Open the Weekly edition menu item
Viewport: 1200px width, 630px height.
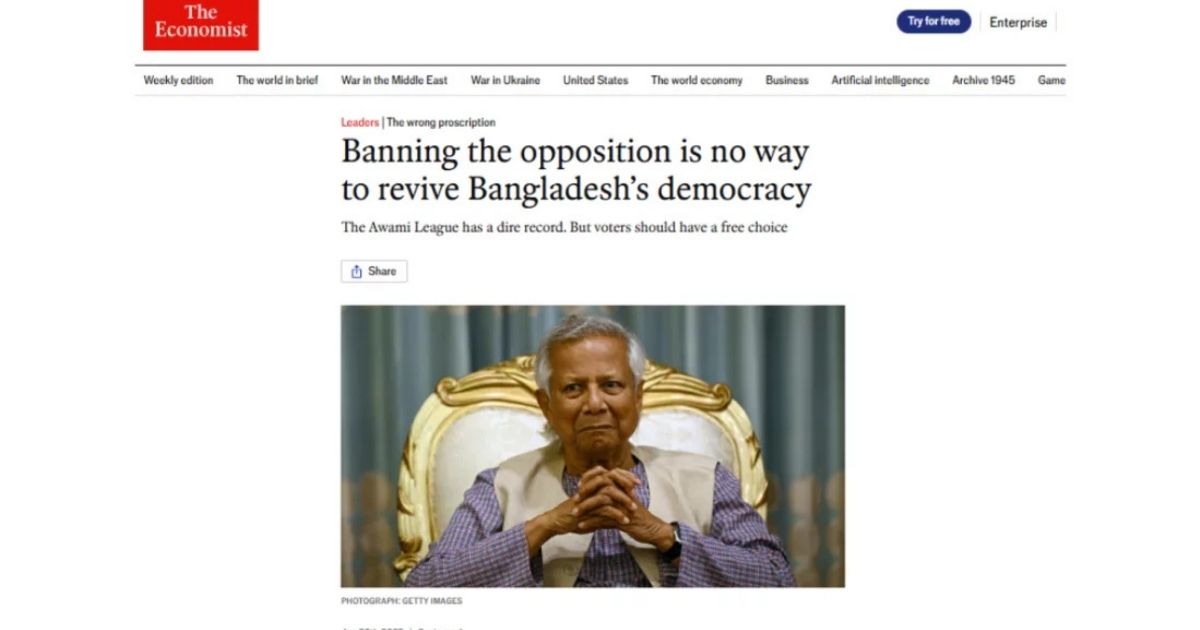(178, 80)
